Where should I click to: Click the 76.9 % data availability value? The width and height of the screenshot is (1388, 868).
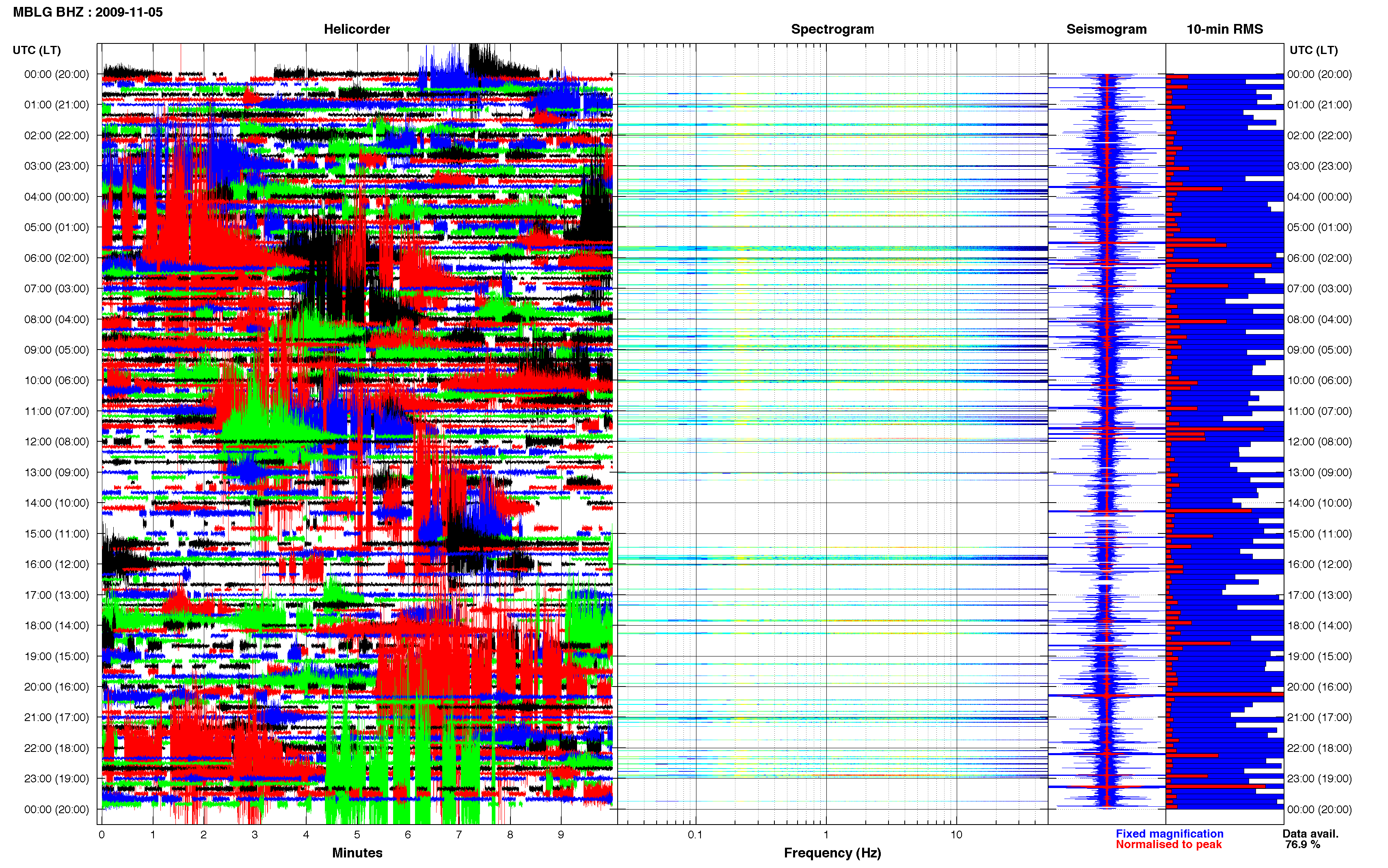tap(1302, 844)
